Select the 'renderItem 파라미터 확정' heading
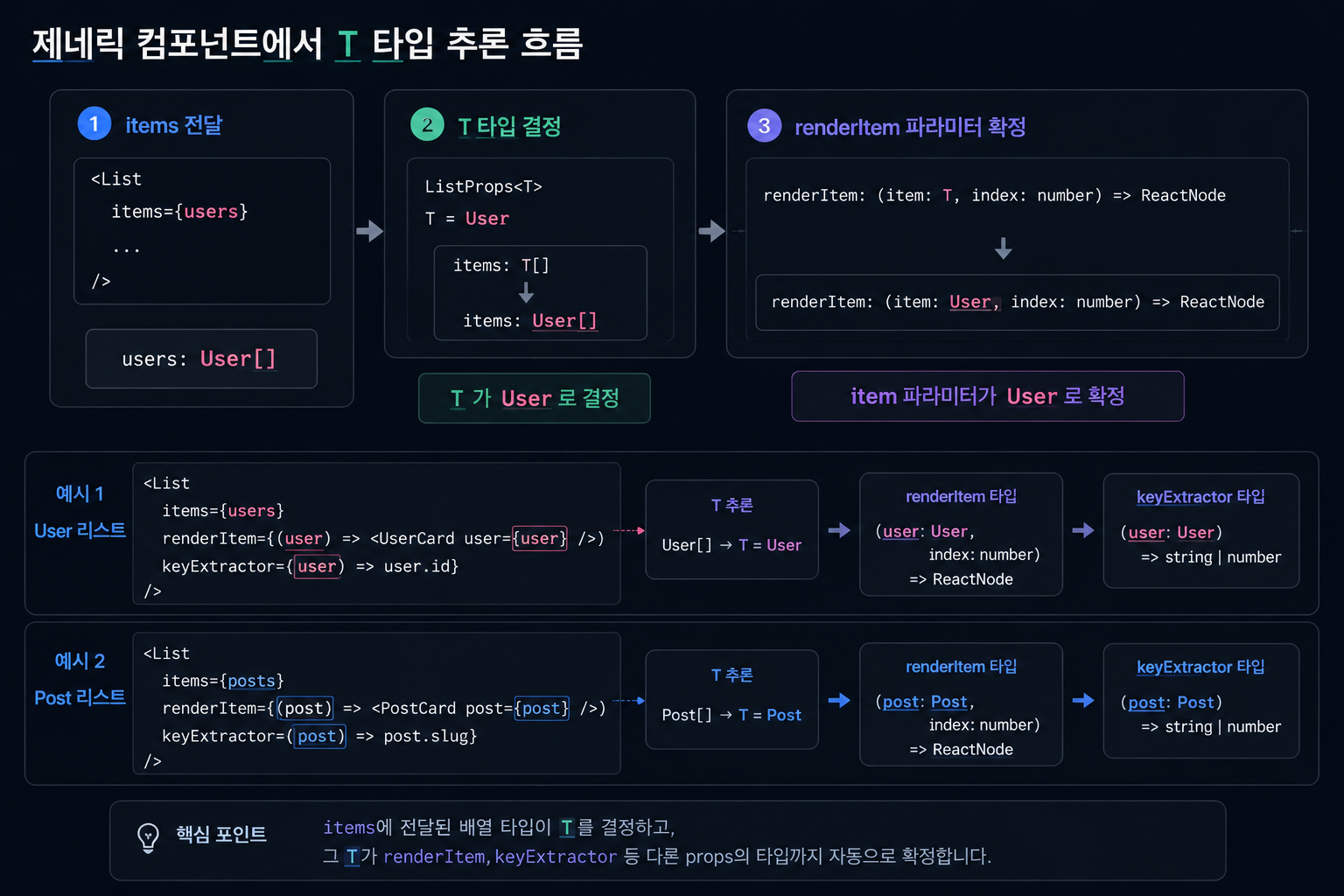 pyautogui.click(x=910, y=128)
